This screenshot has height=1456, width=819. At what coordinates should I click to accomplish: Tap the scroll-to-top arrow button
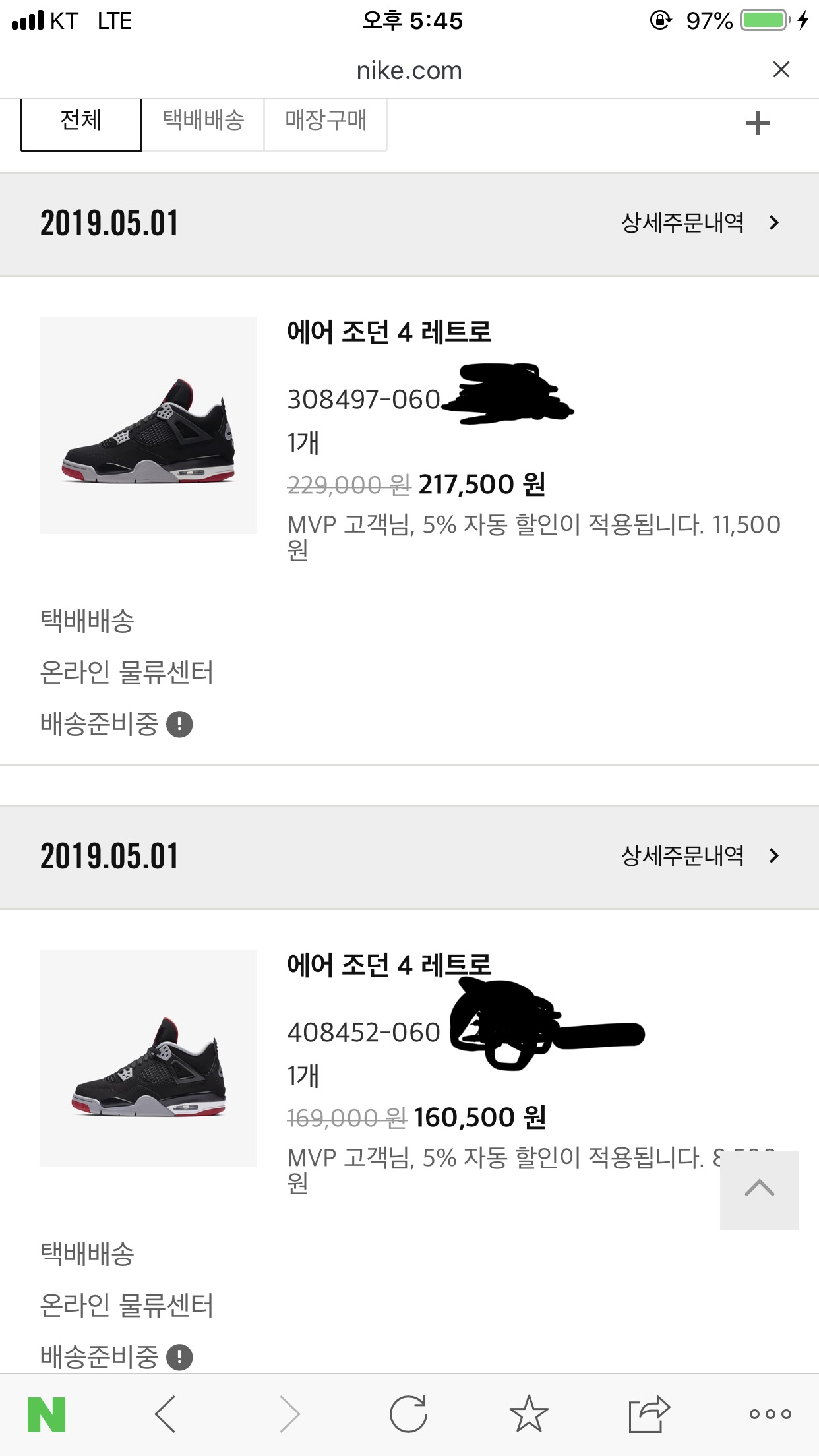tap(760, 1190)
